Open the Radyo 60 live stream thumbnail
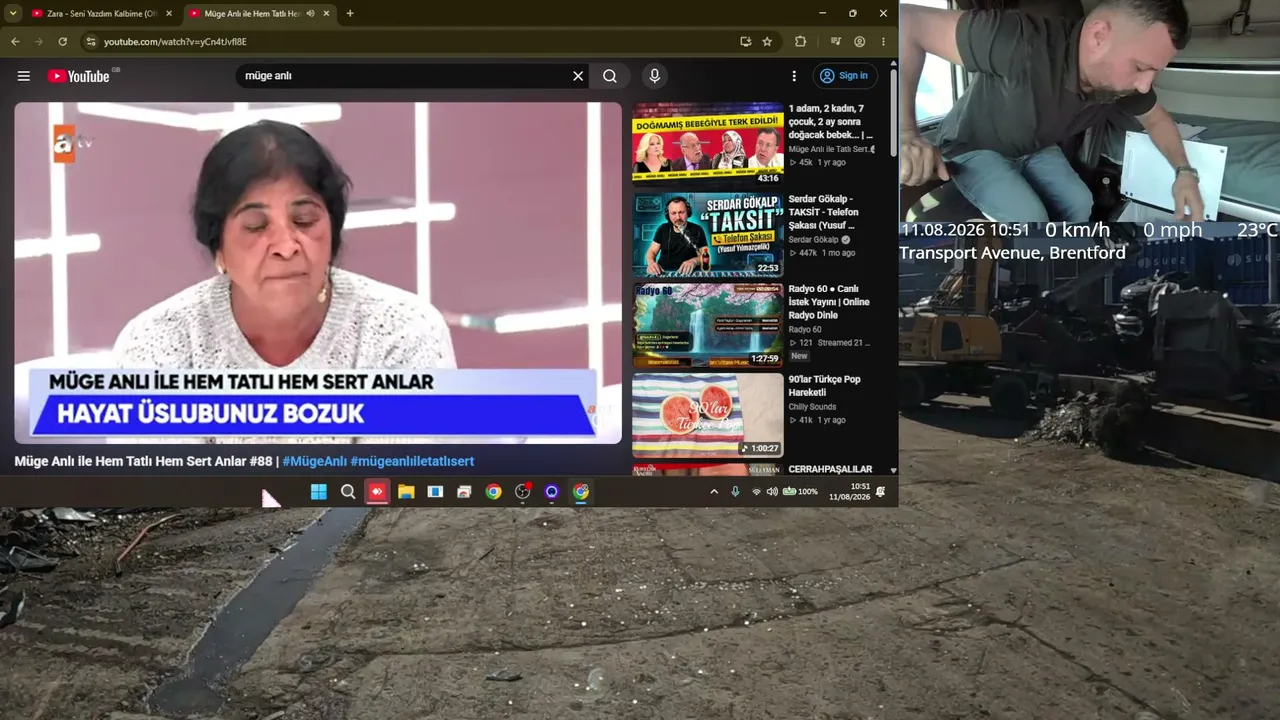The image size is (1280, 720). (x=708, y=324)
